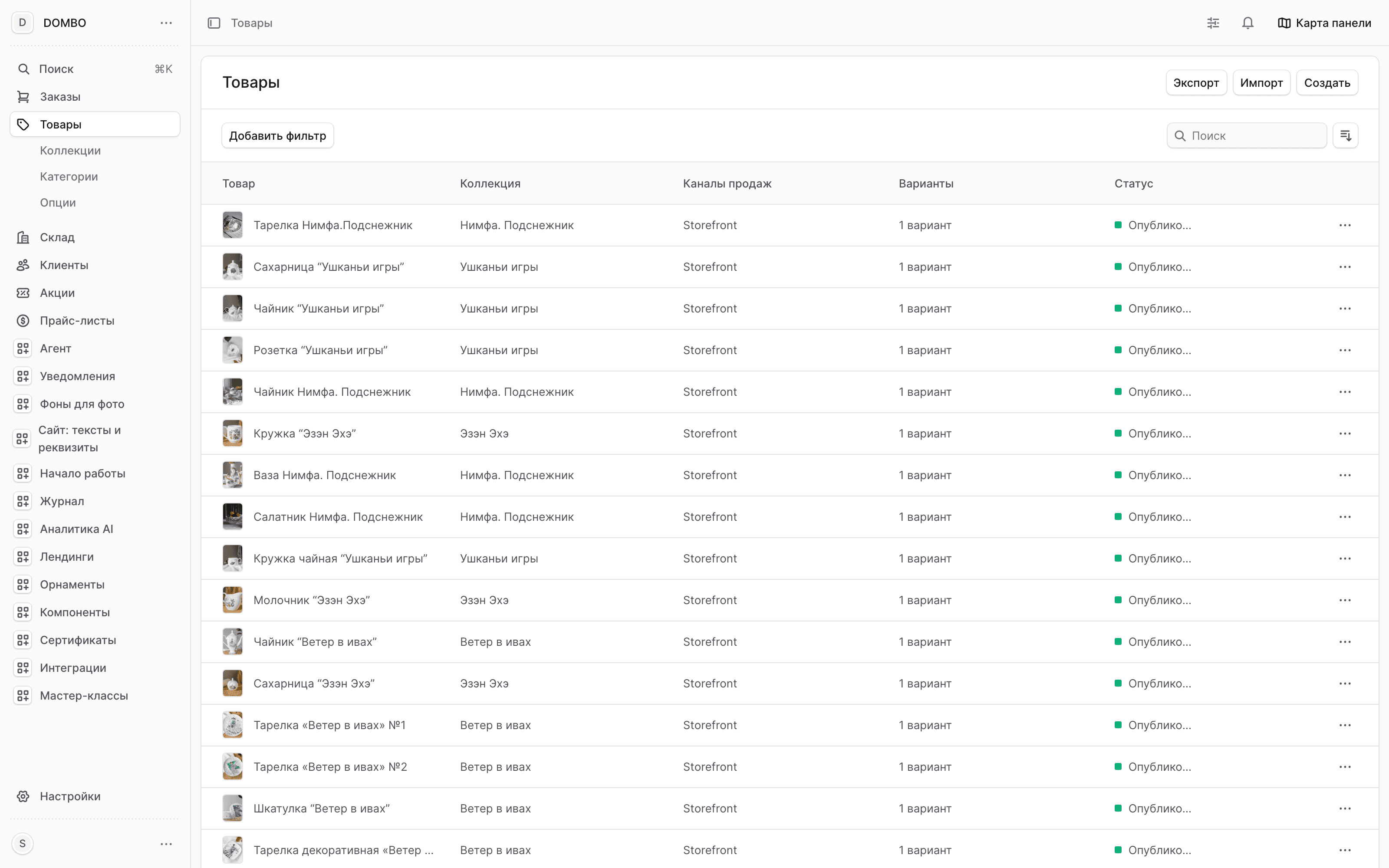
Task: Open row actions for Кружка "Ээзн Эхэ"
Action: (x=1345, y=434)
